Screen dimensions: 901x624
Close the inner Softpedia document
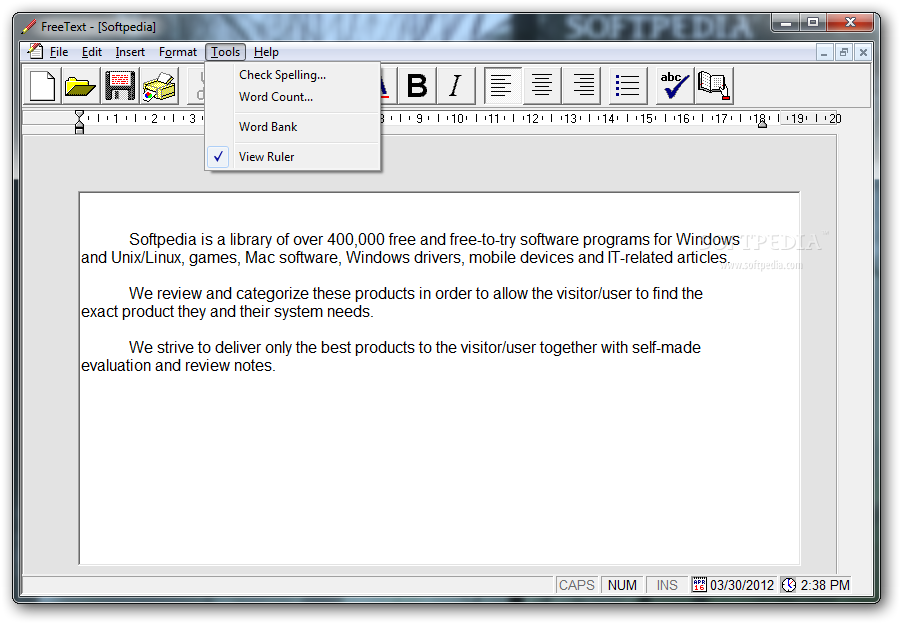(x=863, y=52)
